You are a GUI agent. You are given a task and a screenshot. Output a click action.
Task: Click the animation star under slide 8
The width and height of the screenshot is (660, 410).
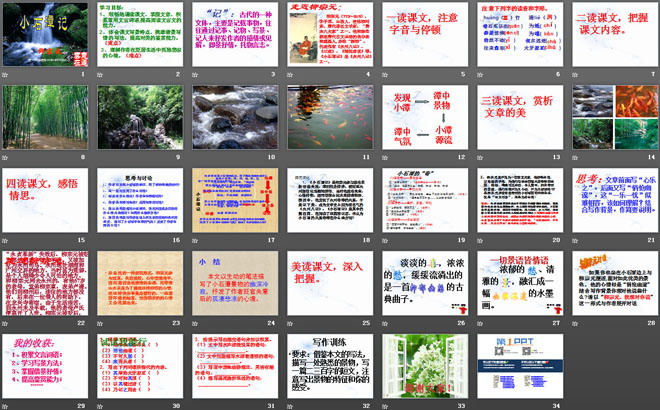(5, 158)
